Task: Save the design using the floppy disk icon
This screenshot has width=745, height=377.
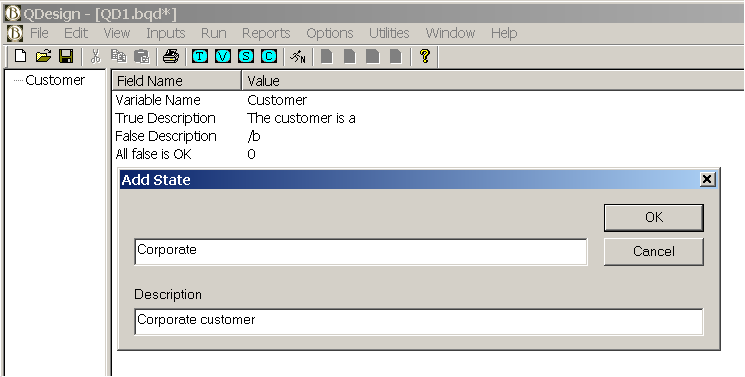Action: (x=66, y=57)
